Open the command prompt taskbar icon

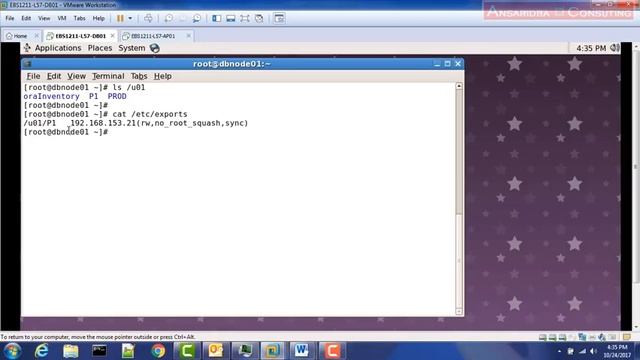point(99,351)
